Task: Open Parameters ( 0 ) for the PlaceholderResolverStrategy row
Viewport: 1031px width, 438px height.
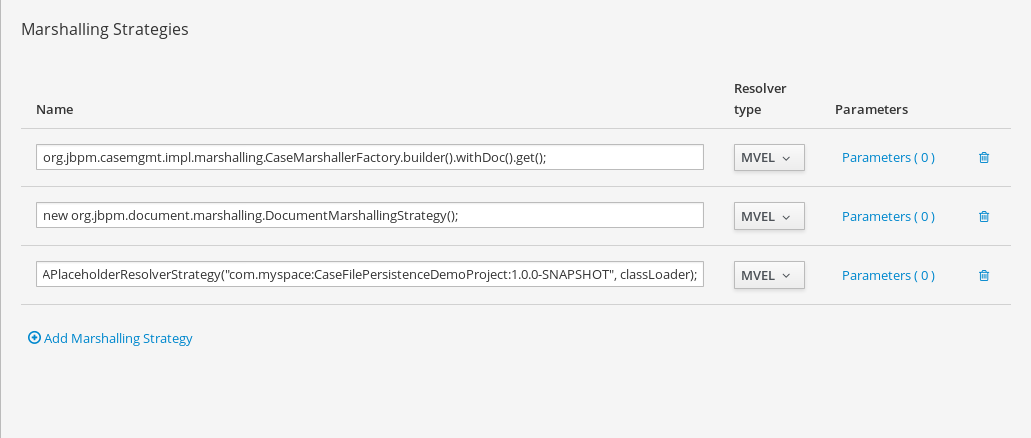Action: [x=888, y=276]
